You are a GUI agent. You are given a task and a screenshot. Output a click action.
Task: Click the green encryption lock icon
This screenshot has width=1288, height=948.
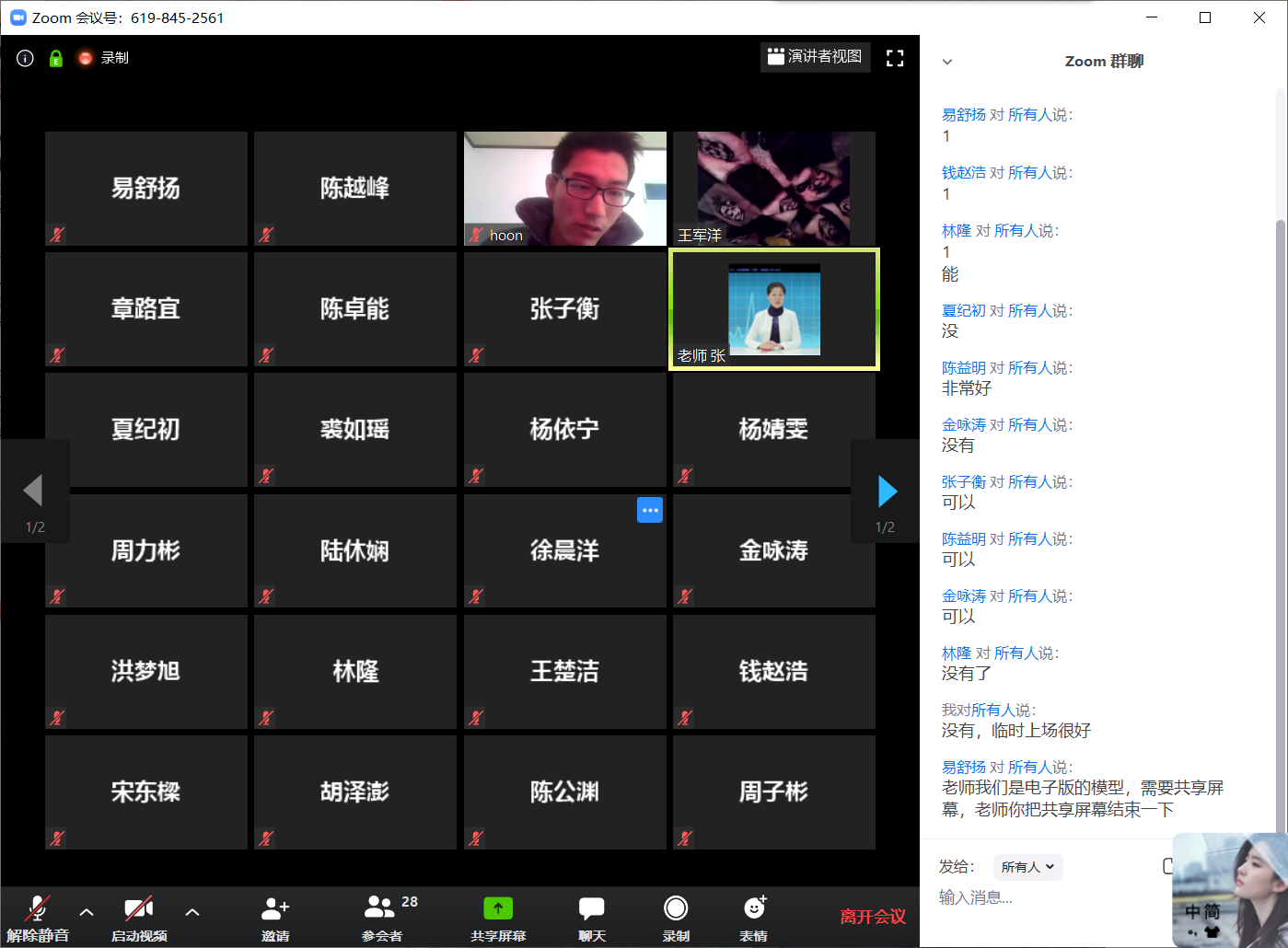click(x=55, y=58)
